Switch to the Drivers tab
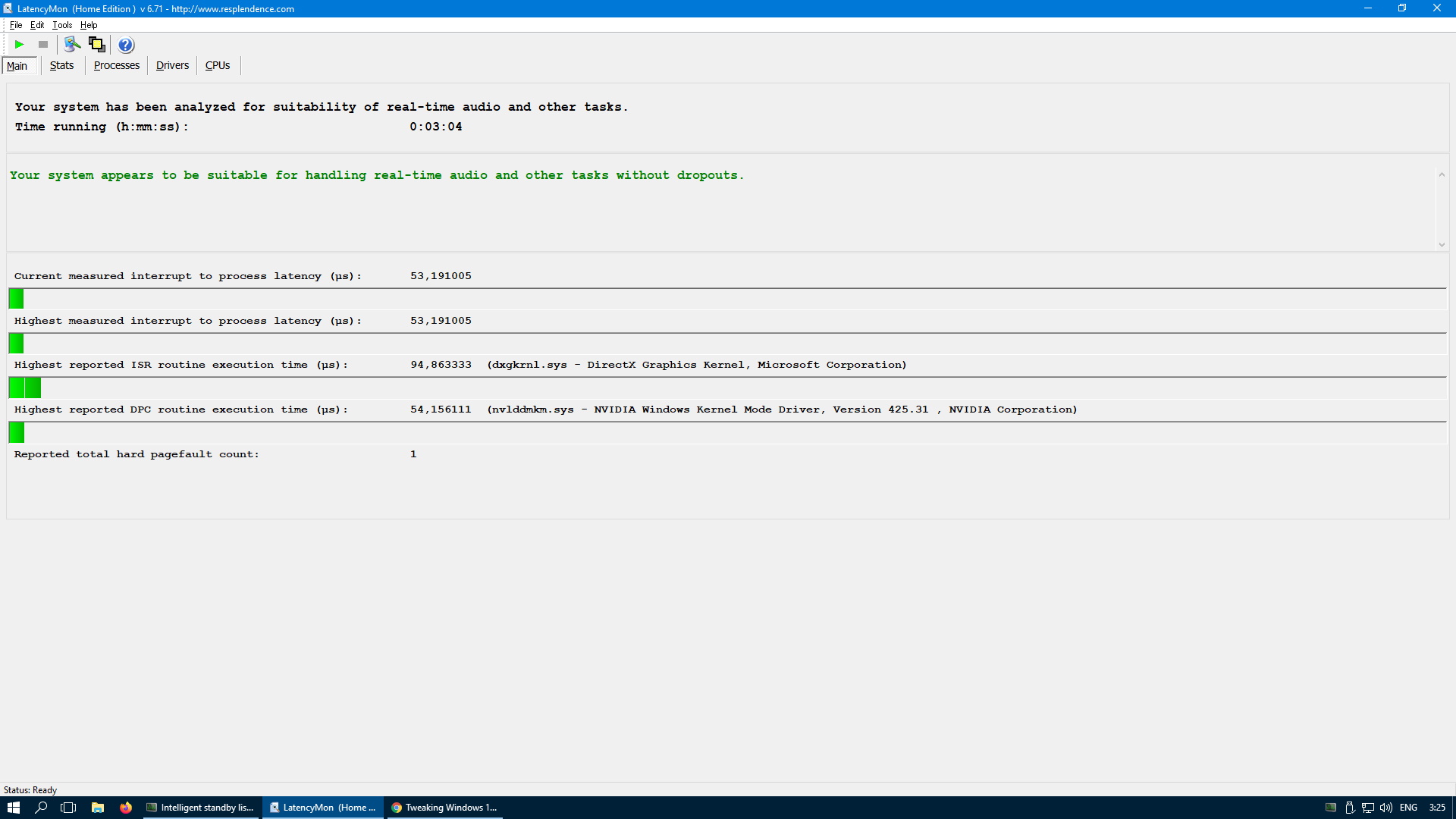Image resolution: width=1456 pixels, height=819 pixels. pos(172,65)
